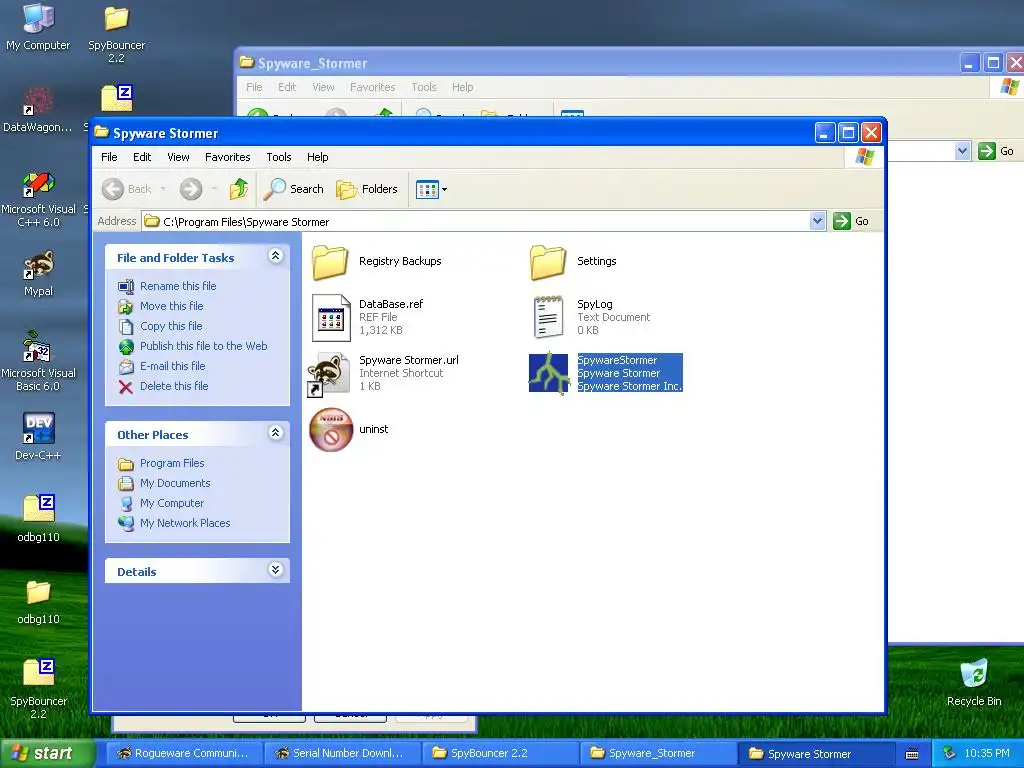The image size is (1024, 768).
Task: Open the Tools menu in Spyware Stormer
Action: [x=278, y=157]
